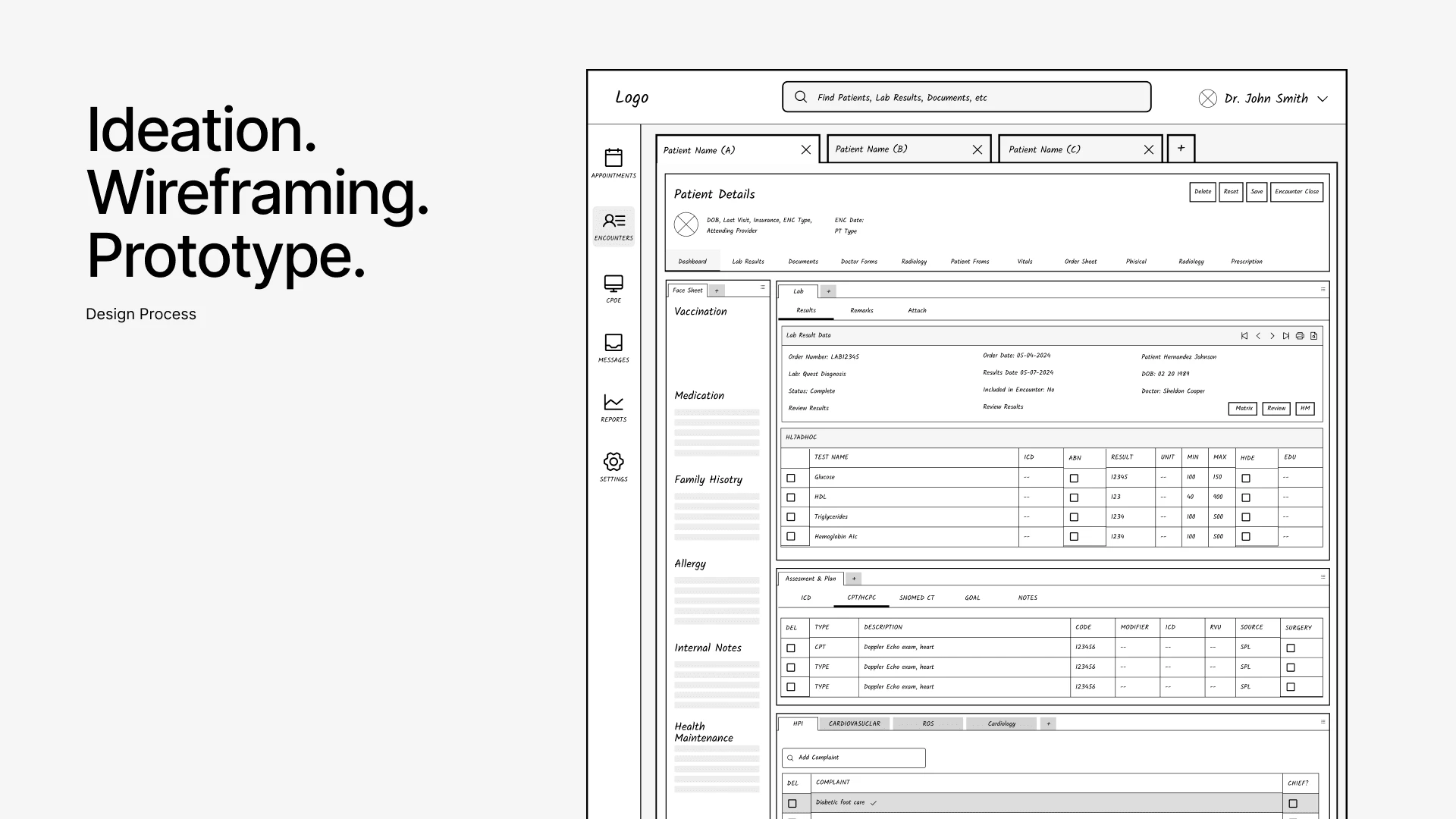This screenshot has height=819, width=1456.
Task: Open the Lab panel options menu
Action: click(x=1323, y=289)
